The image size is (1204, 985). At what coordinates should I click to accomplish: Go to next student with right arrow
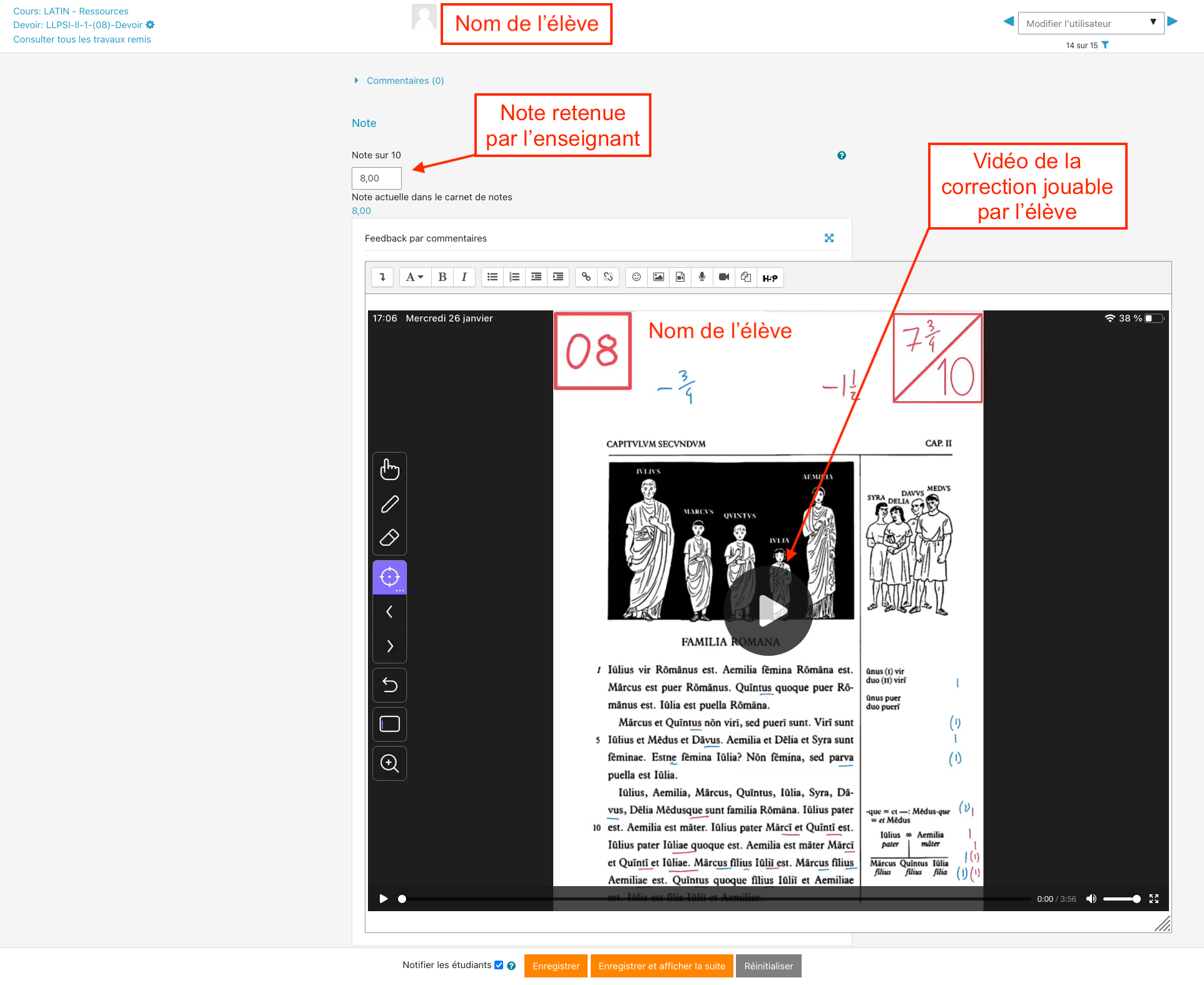pyautogui.click(x=1173, y=22)
